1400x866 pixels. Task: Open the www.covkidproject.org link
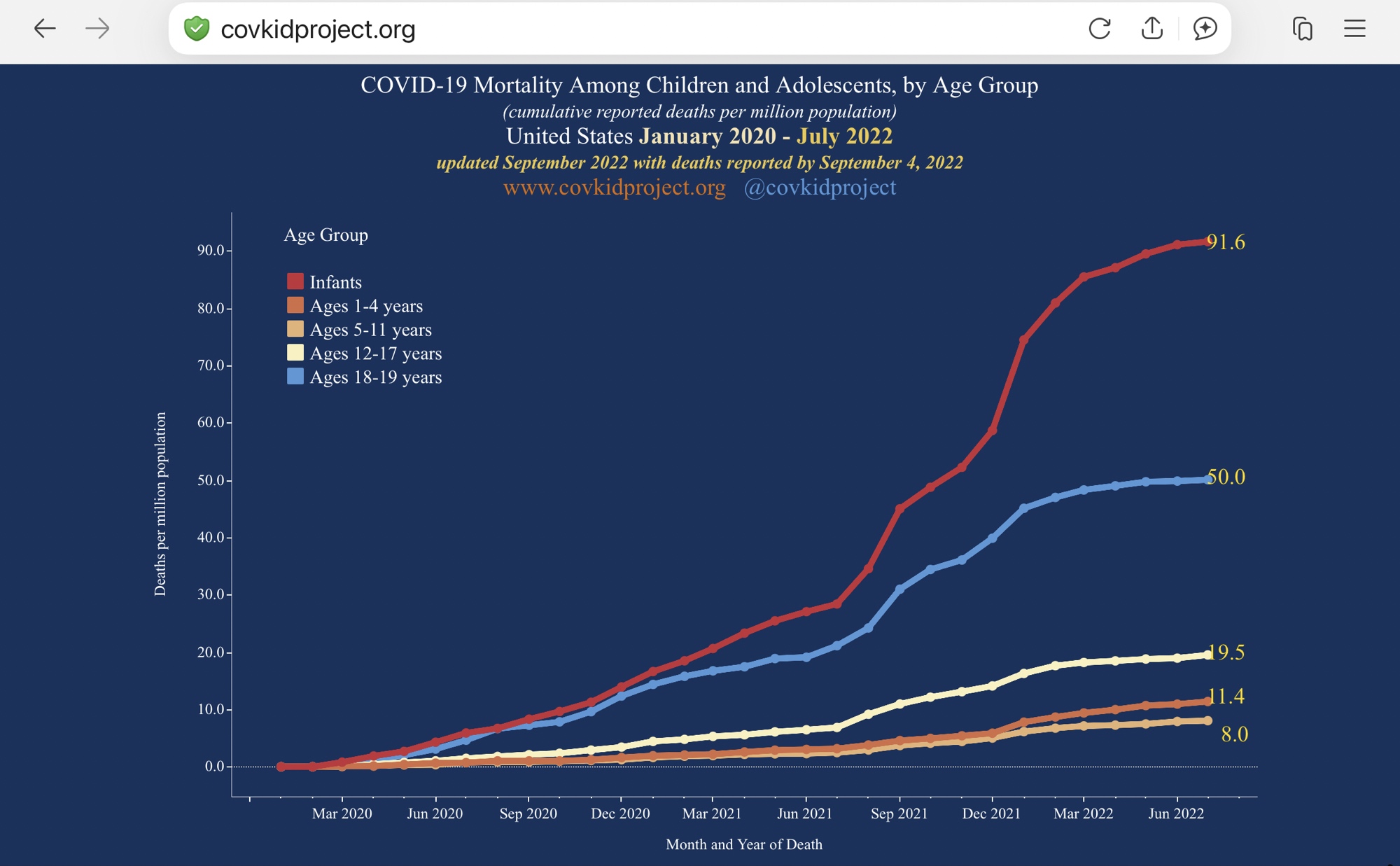614,188
